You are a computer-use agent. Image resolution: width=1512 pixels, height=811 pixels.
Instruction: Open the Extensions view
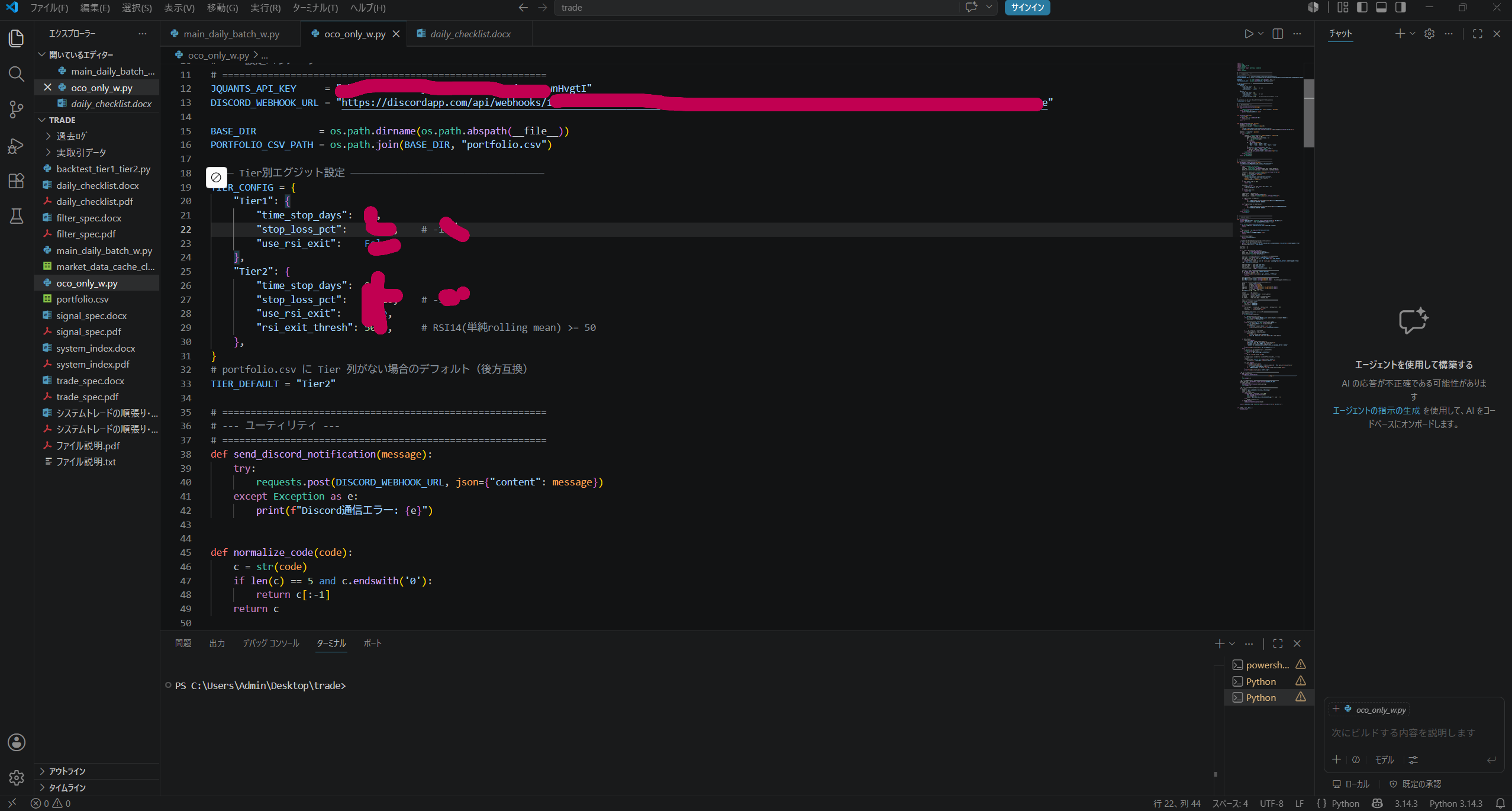(x=16, y=181)
